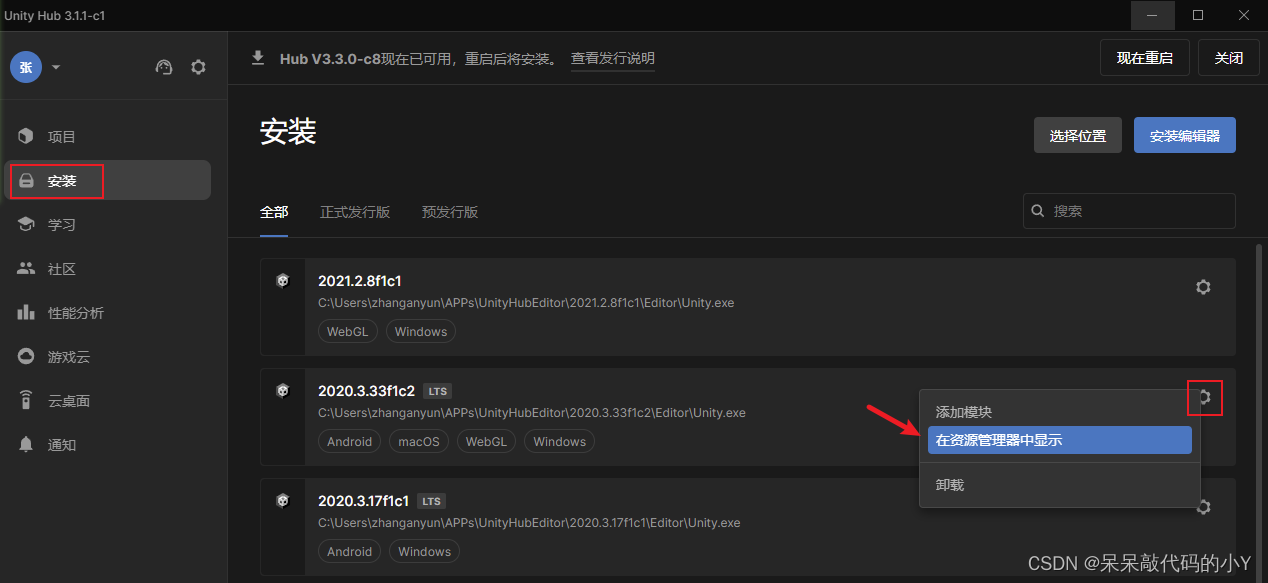Screen dimensions: 1268x583
Task: Switch to 预发行版 tab
Action: [x=450, y=212]
